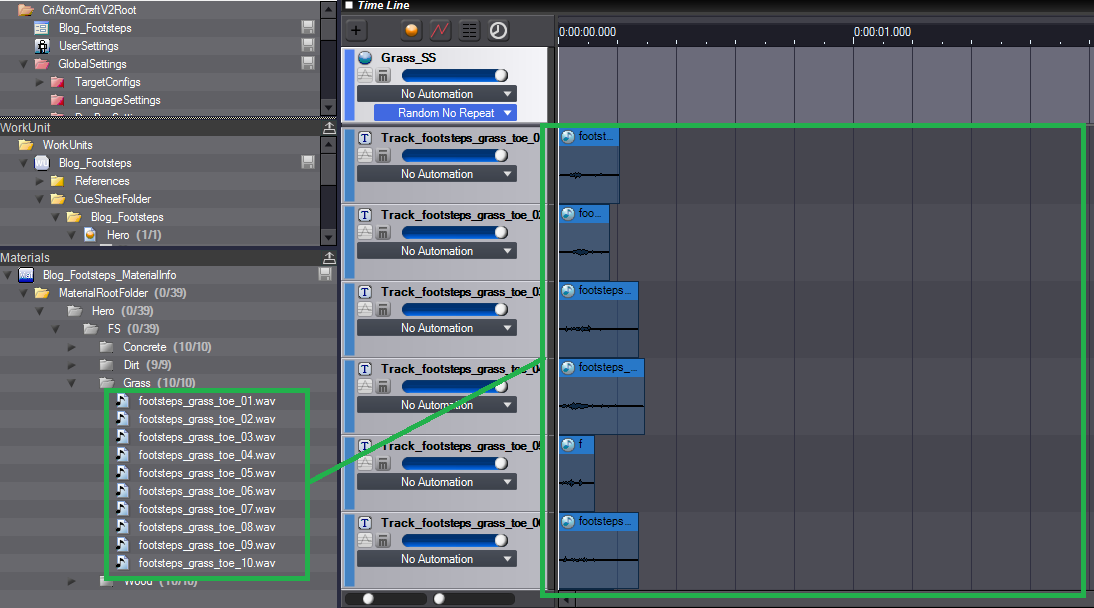This screenshot has width=1094, height=608.
Task: Click the note icon on the 'f' clip
Action: 568,445
